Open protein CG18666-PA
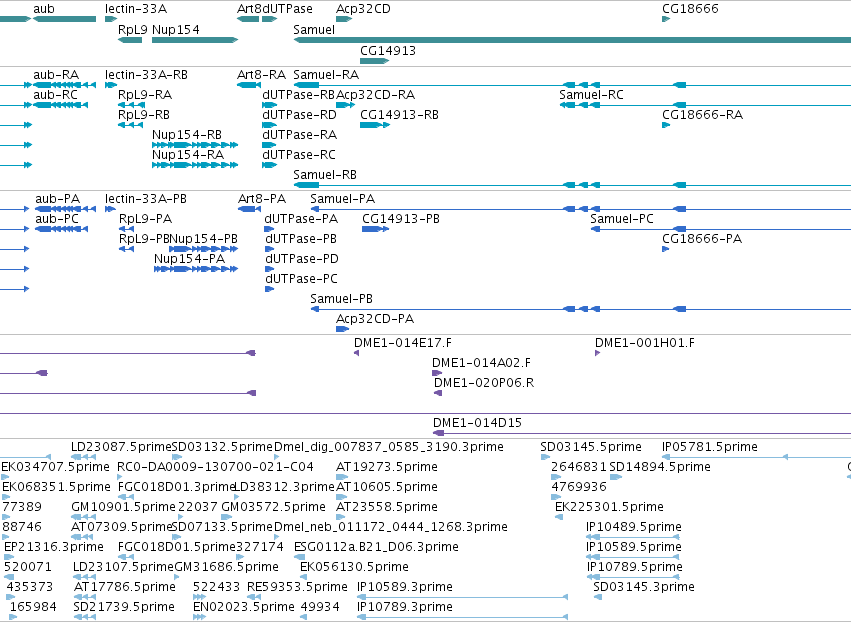Screen dimensions: 851x622 702,239
